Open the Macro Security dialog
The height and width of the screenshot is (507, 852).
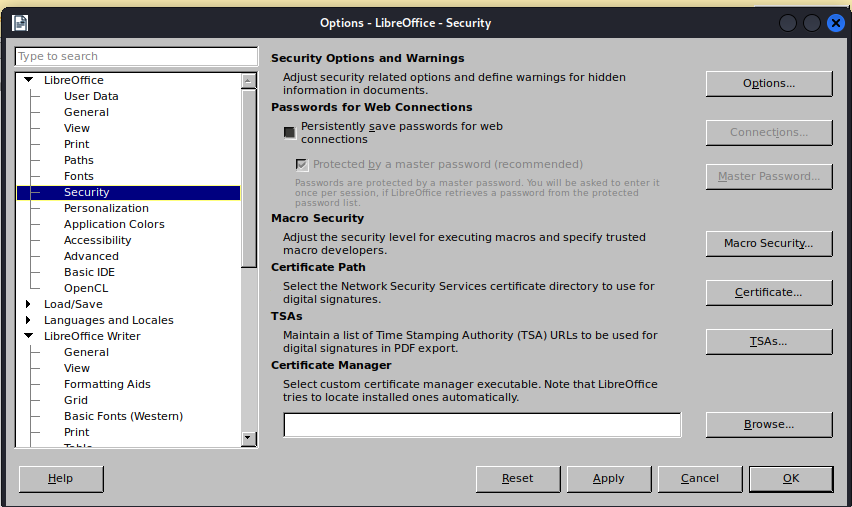768,243
